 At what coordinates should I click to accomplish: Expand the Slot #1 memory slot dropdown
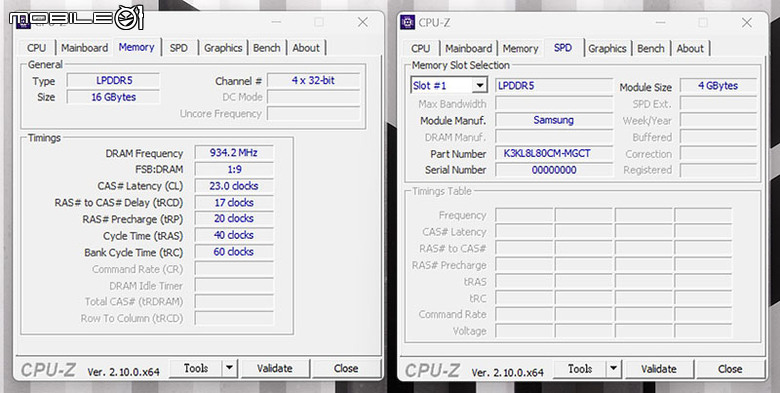(480, 86)
